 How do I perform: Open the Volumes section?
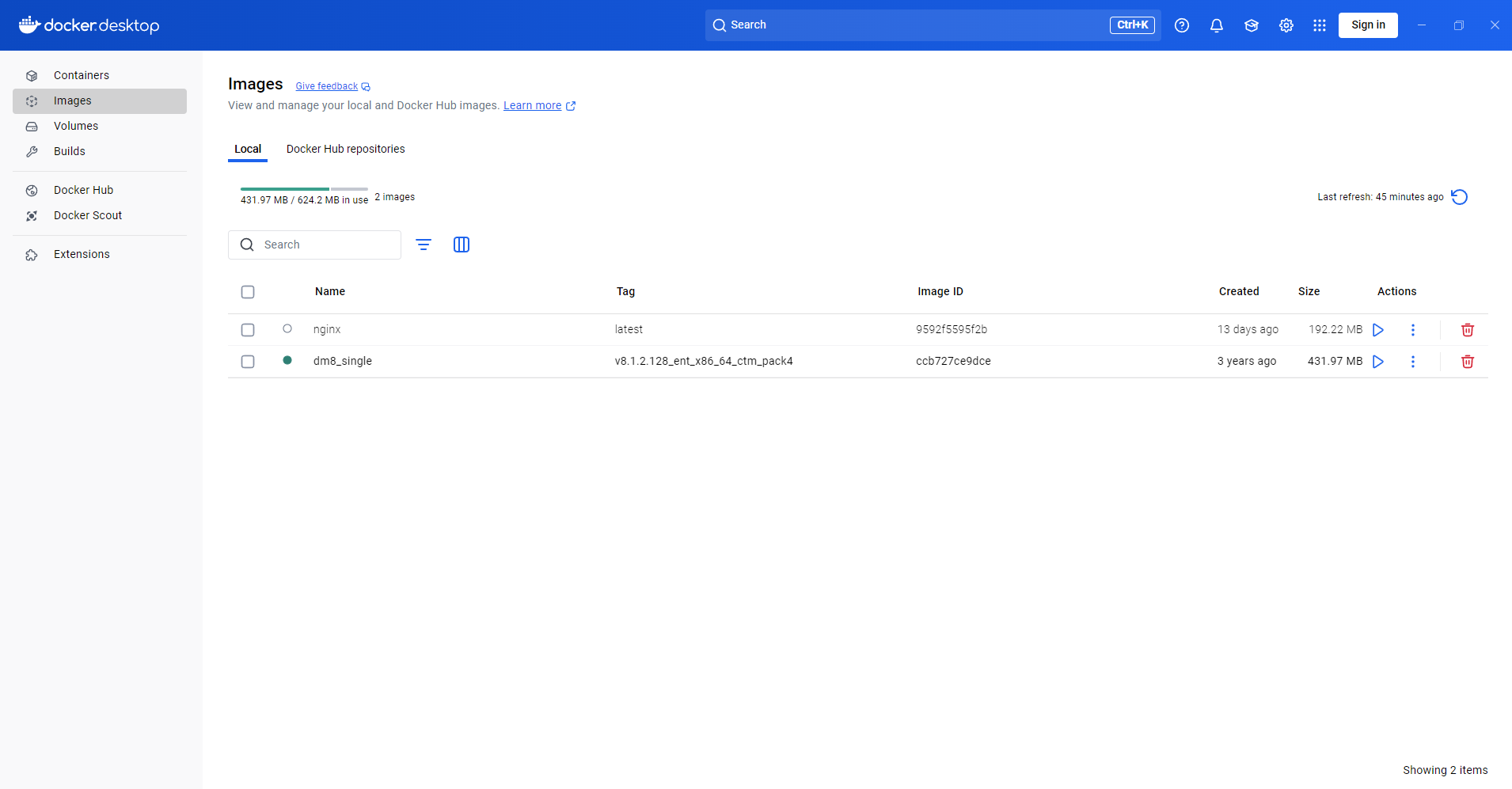pyautogui.click(x=76, y=126)
